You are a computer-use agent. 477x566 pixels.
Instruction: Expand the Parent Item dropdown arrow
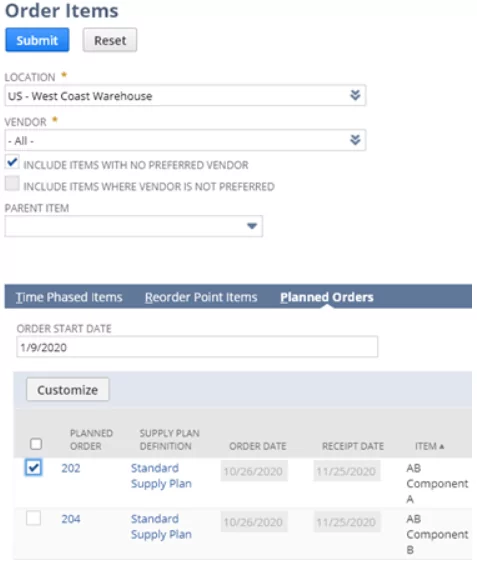pos(252,226)
